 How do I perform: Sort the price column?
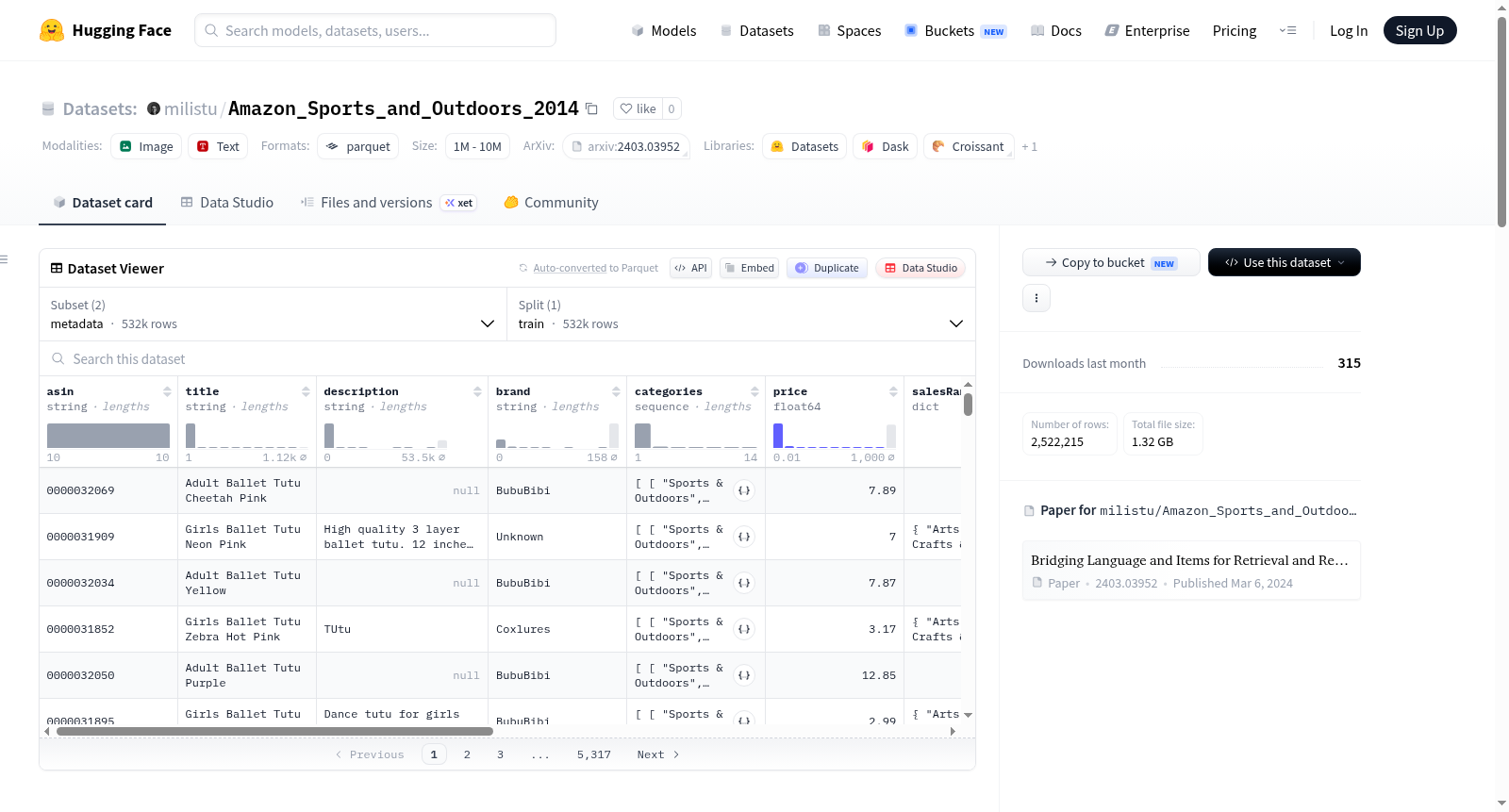pyautogui.click(x=893, y=391)
